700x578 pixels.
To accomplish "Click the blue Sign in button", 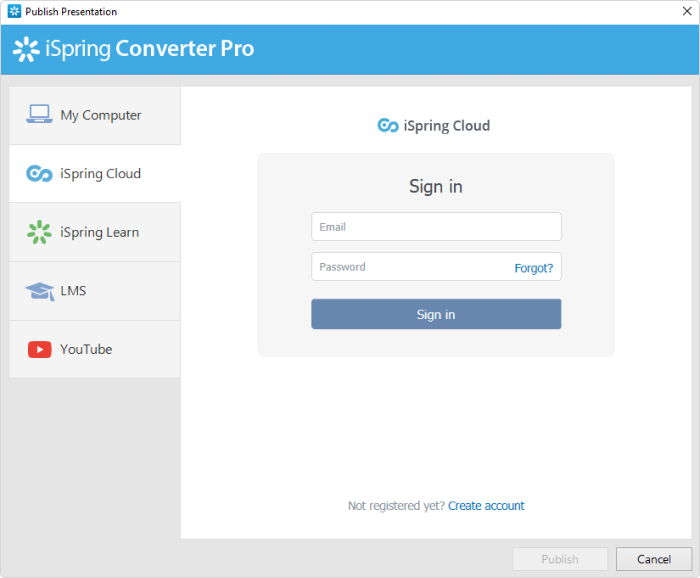I will click(x=436, y=314).
